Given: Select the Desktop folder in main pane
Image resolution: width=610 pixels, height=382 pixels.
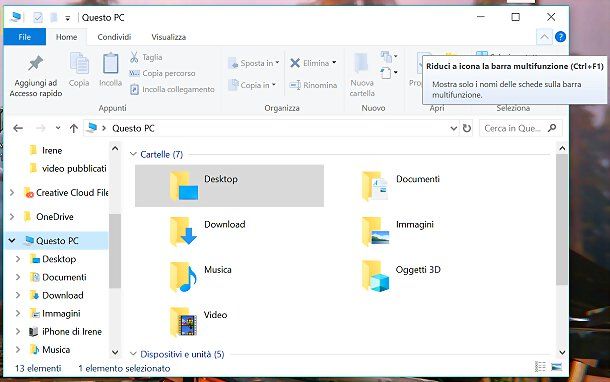Looking at the screenshot, I should 229,186.
